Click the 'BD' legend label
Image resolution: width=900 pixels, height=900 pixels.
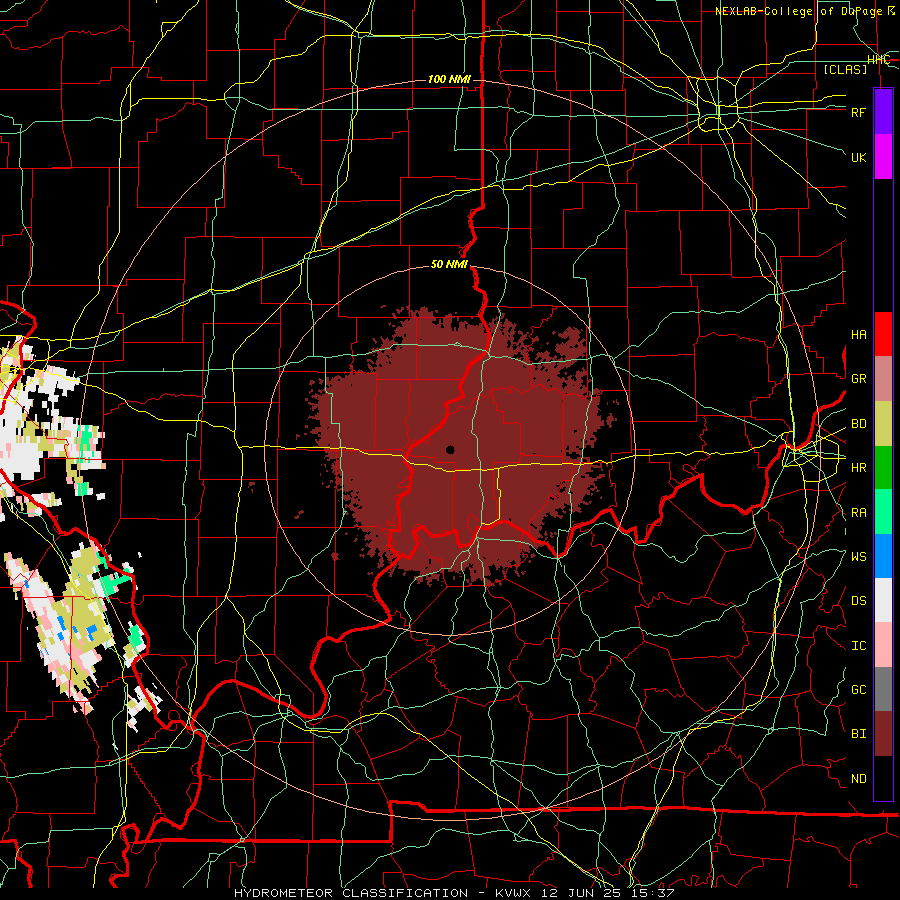859,424
